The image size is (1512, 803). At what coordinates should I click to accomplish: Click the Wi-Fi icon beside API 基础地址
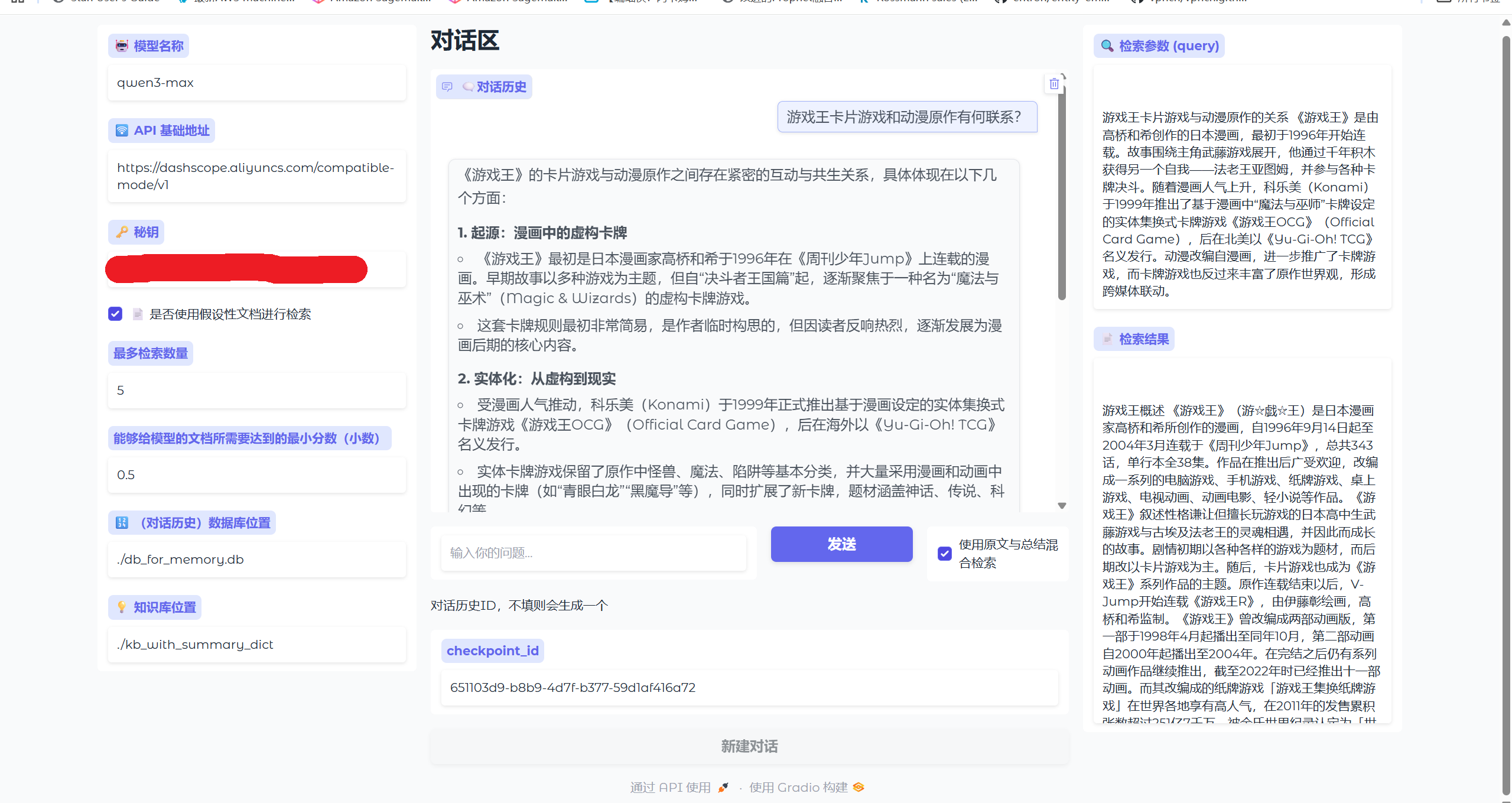tap(121, 130)
